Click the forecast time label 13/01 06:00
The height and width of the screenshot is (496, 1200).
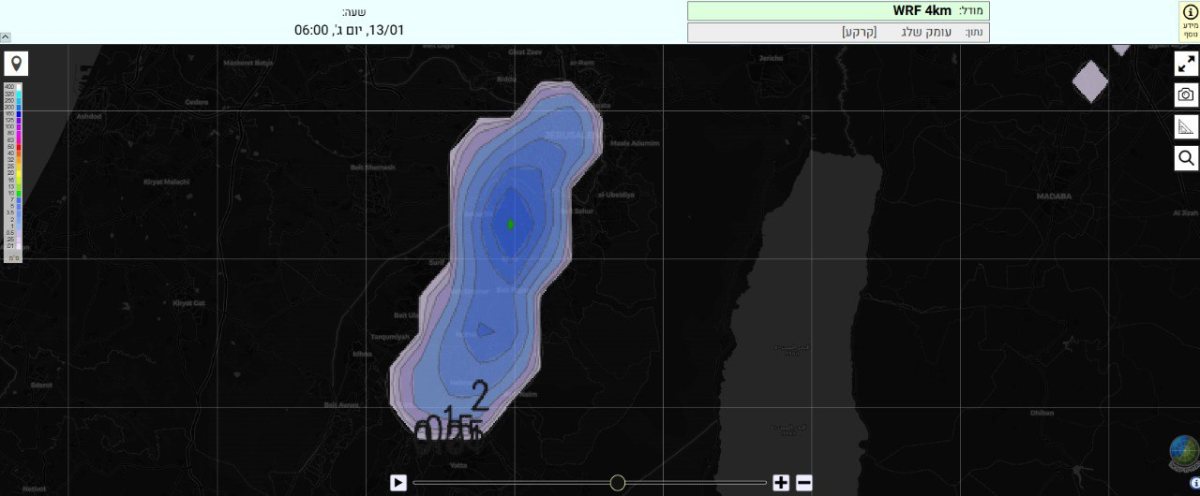click(x=348, y=29)
